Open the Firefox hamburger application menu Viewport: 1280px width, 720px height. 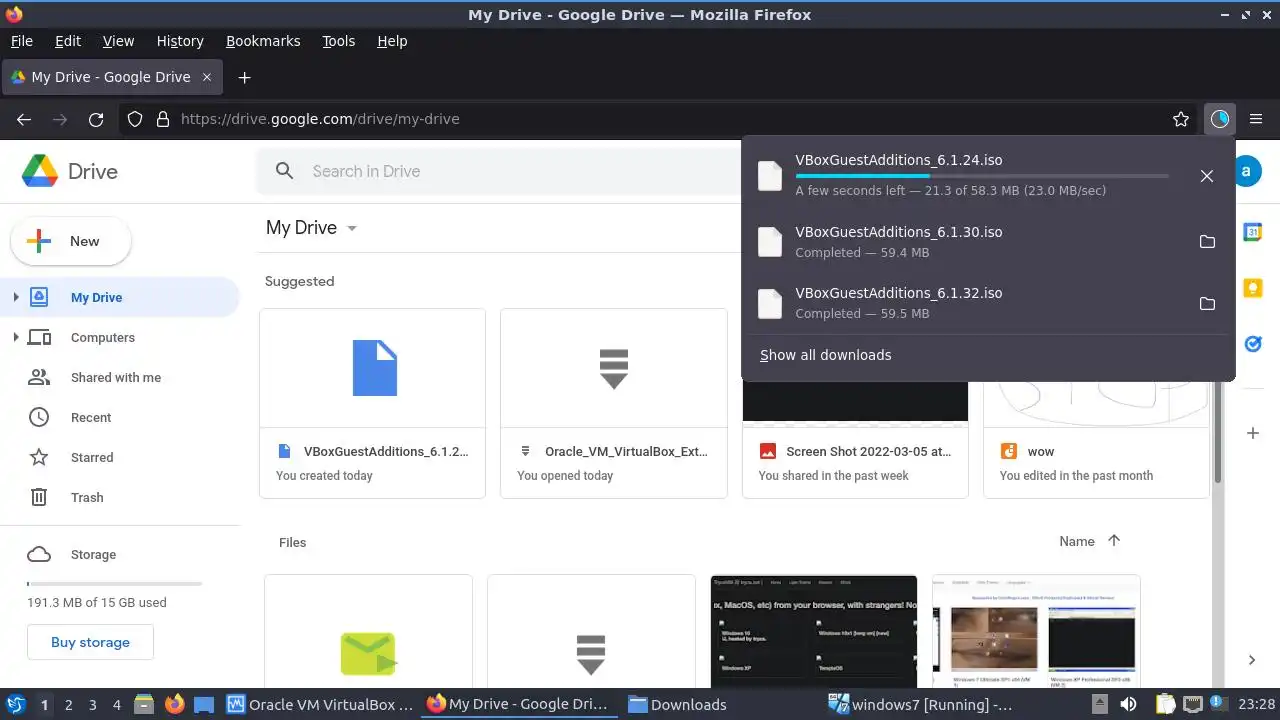point(1257,119)
